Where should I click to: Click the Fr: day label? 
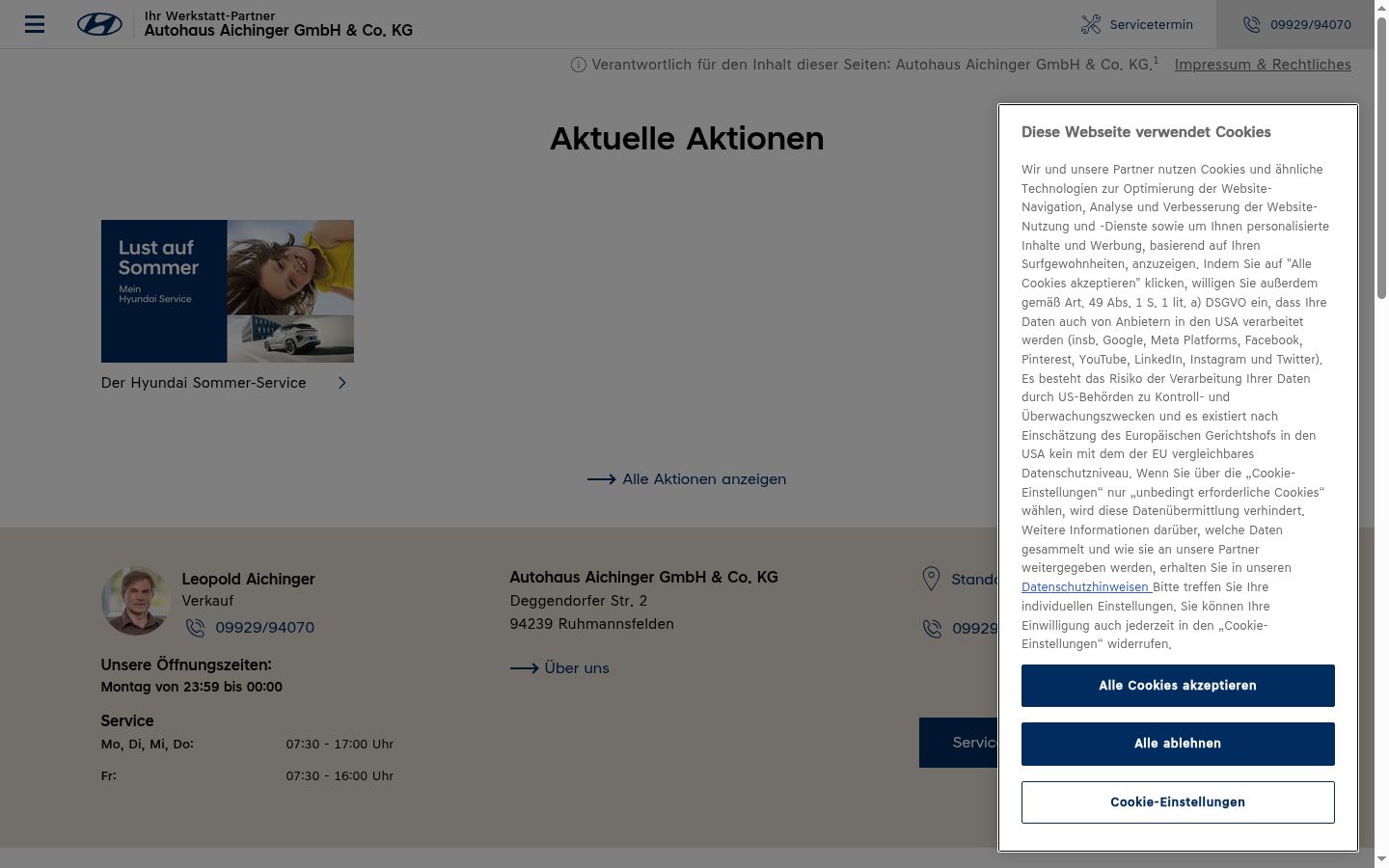point(109,776)
